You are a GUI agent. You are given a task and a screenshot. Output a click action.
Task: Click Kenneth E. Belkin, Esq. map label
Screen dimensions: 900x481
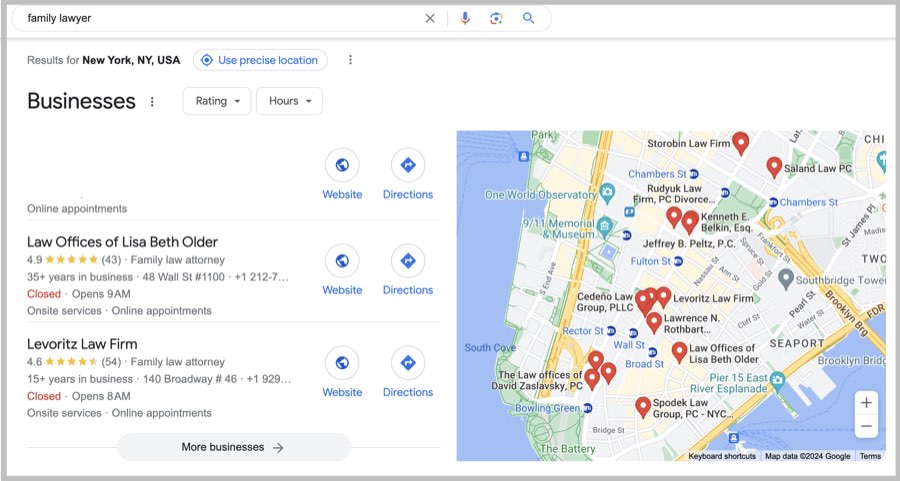727,222
